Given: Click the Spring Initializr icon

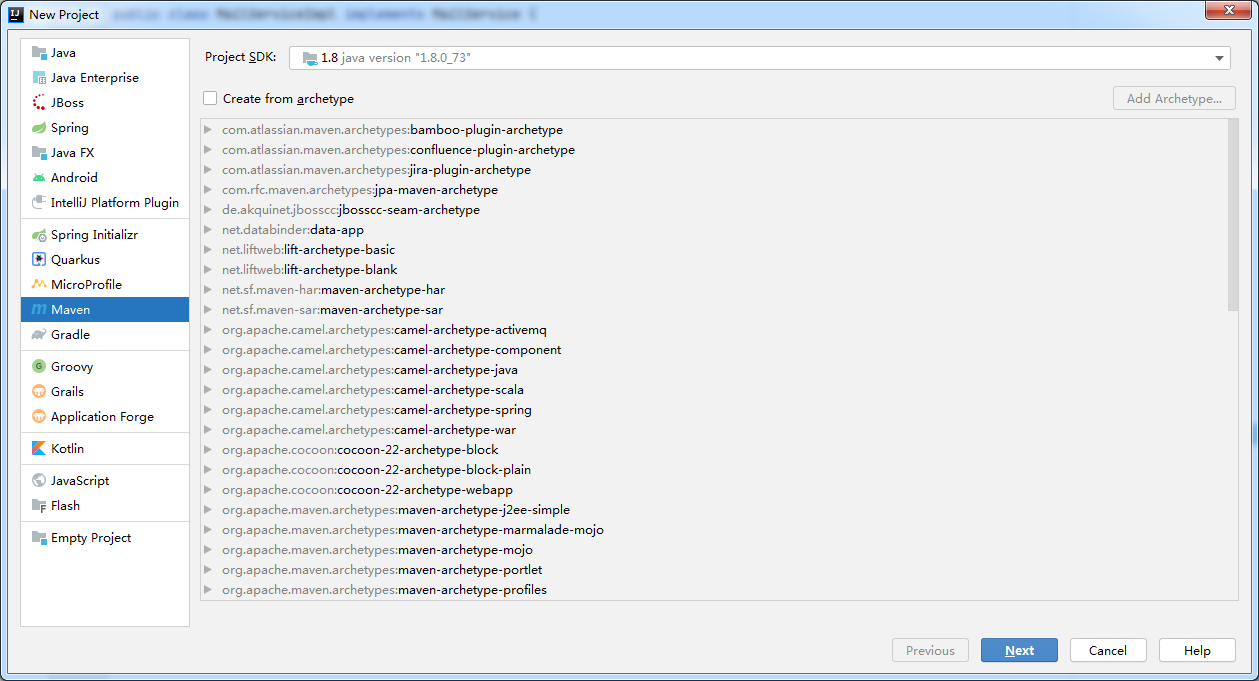Looking at the screenshot, I should tap(39, 235).
